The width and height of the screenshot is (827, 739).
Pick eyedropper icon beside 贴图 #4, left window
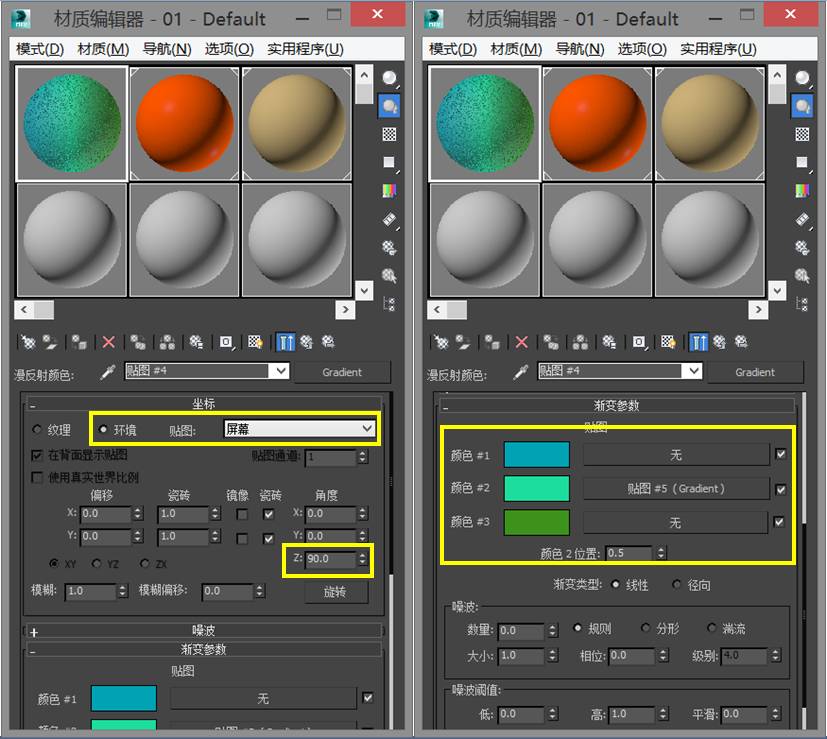(x=108, y=372)
